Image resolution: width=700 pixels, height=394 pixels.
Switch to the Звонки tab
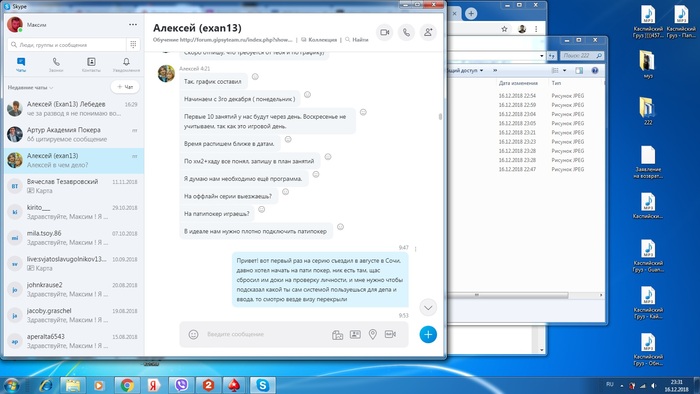point(56,65)
